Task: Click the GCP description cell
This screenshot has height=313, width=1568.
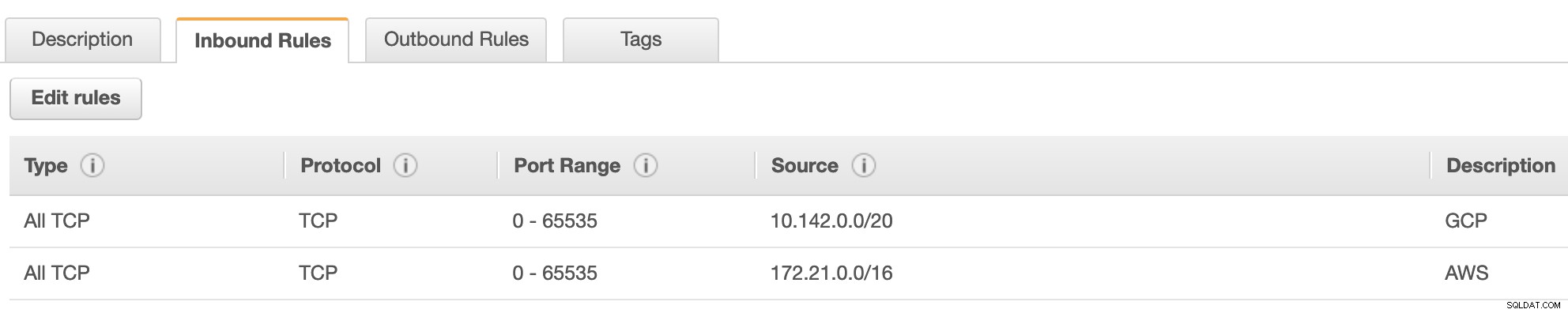Action: [1466, 221]
